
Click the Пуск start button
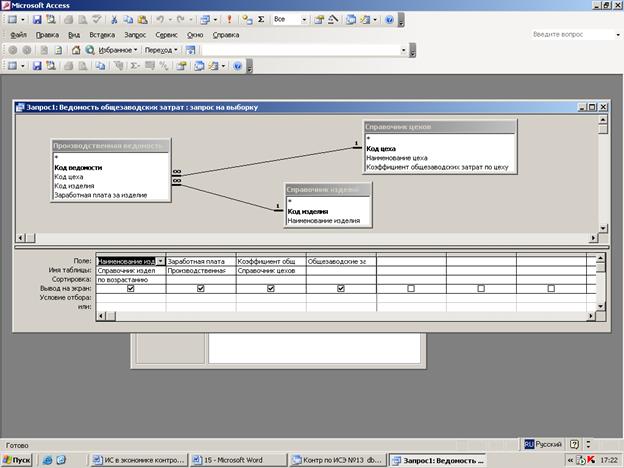tap(17, 459)
